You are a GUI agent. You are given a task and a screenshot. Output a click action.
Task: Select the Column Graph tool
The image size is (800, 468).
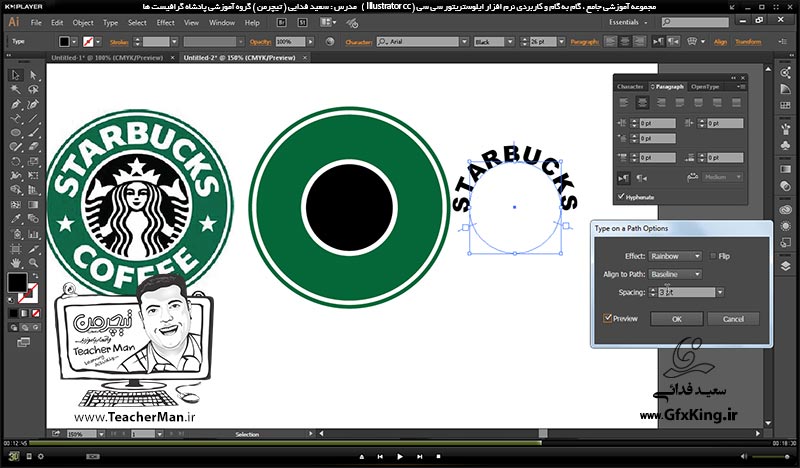(x=33, y=234)
